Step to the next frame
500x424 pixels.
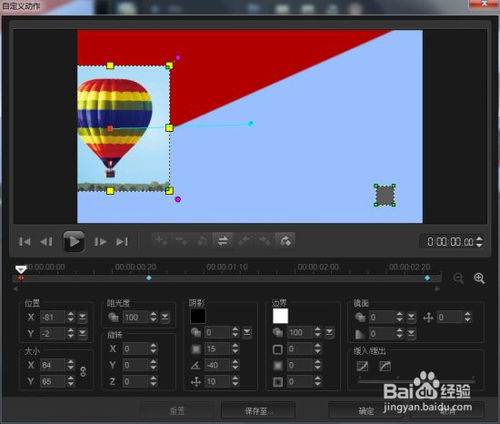[x=100, y=241]
